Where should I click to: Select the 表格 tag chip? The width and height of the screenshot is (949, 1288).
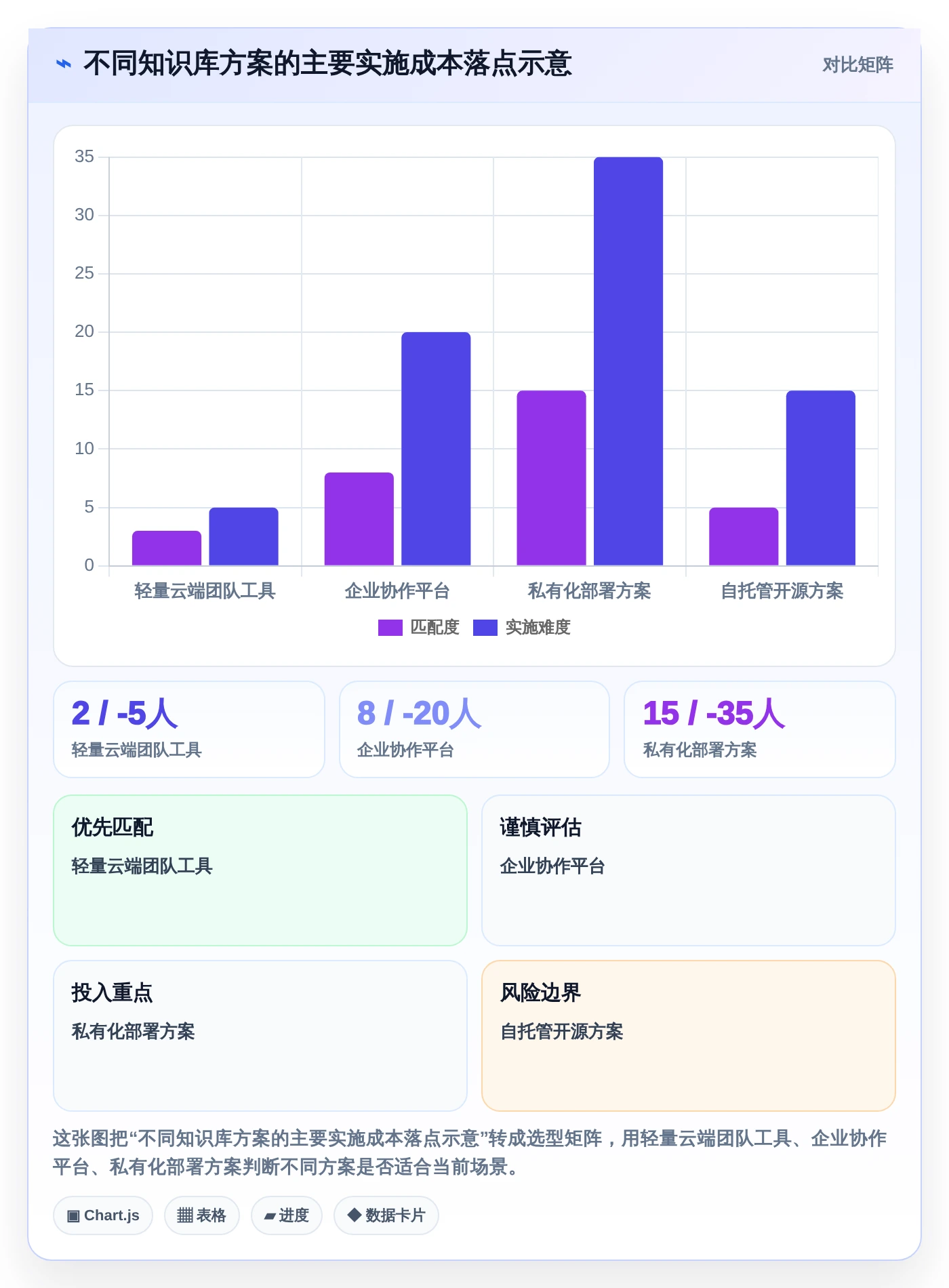[x=201, y=1215]
